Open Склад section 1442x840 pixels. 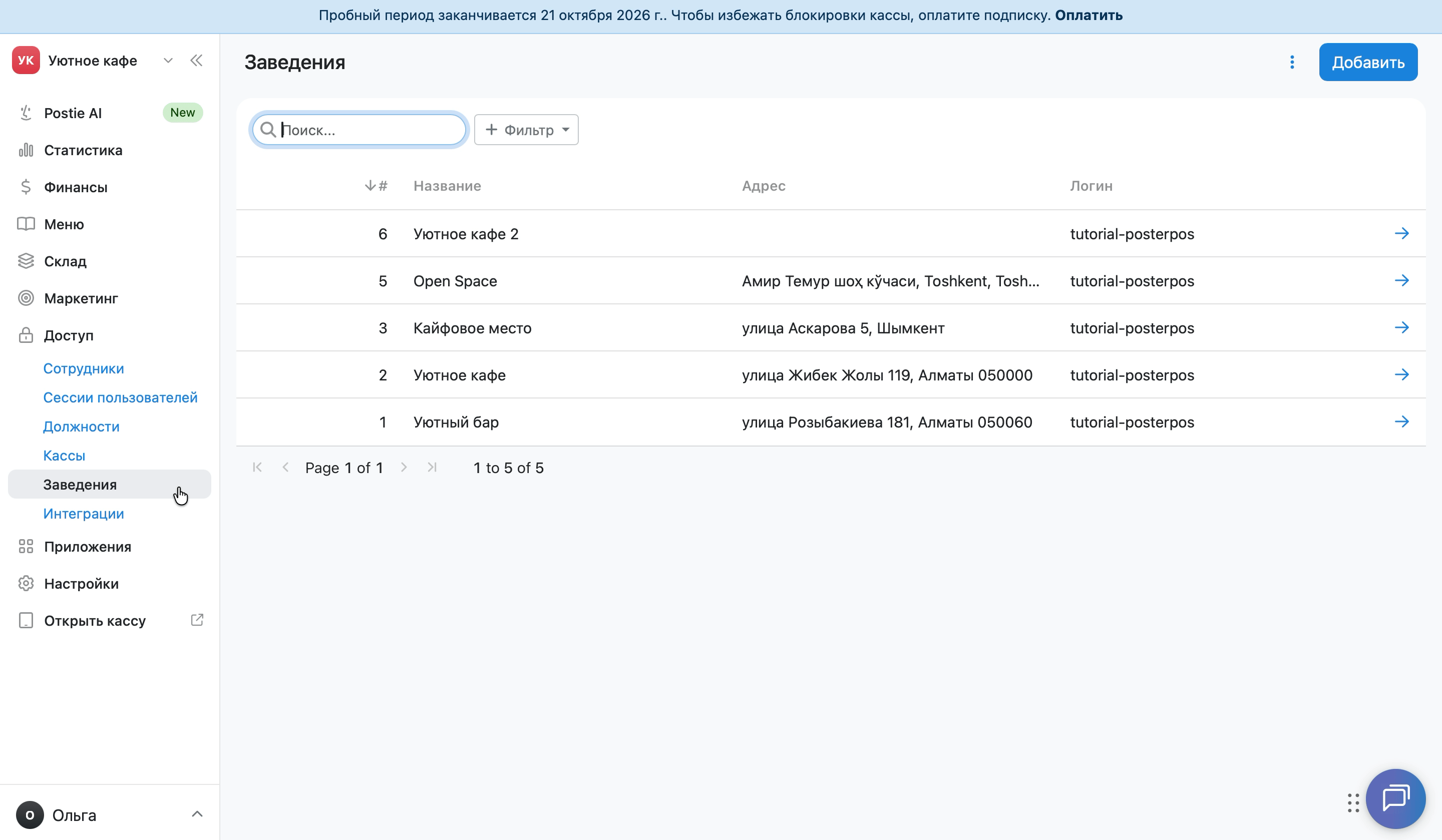pos(65,261)
